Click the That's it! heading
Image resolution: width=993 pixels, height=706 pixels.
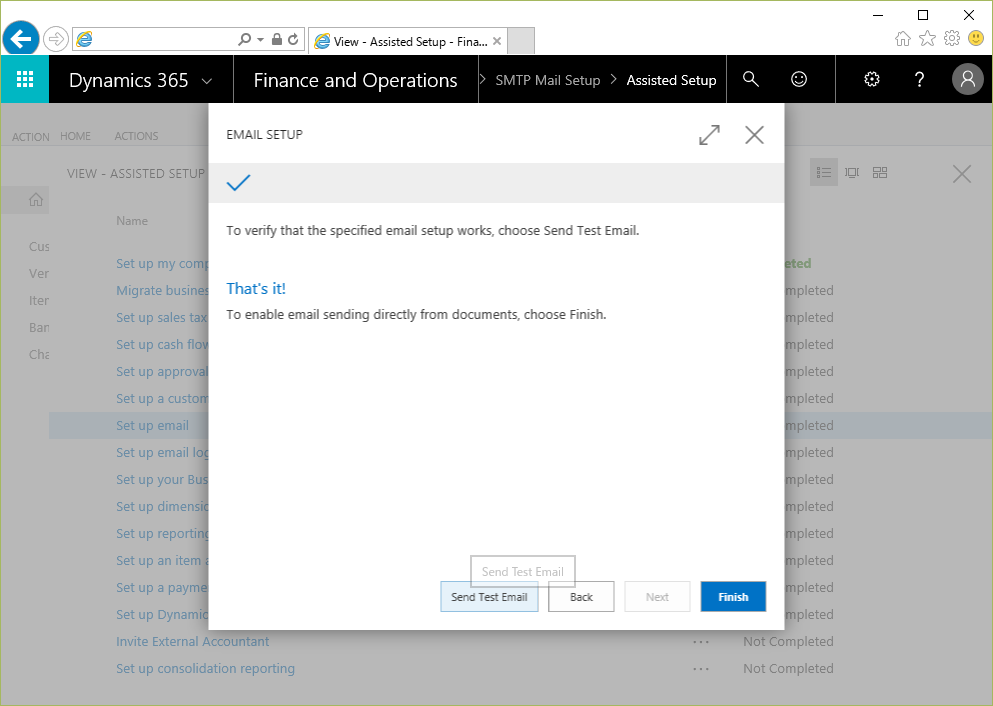coord(256,289)
